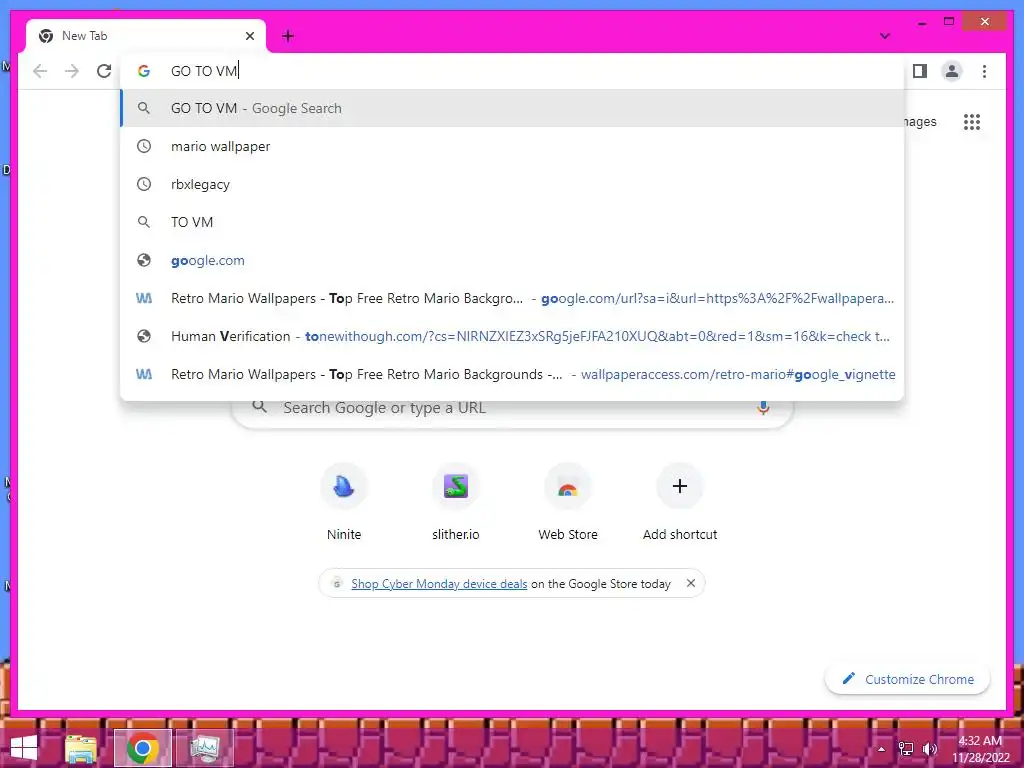Click Chrome icon on taskbar
The image size is (1024, 768).
tap(142, 748)
